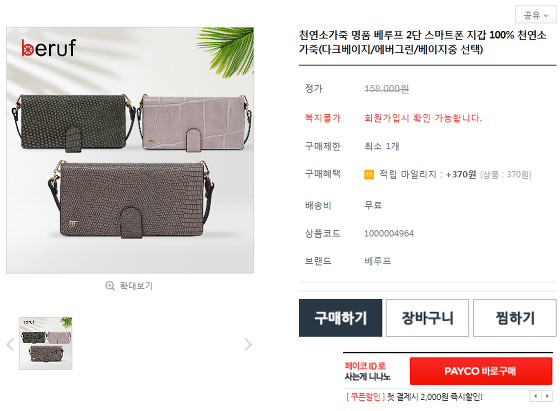This screenshot has width=560, height=411.
Task: Click the red 회원가입시 확인 가능합니다 text
Action: click(x=423, y=118)
